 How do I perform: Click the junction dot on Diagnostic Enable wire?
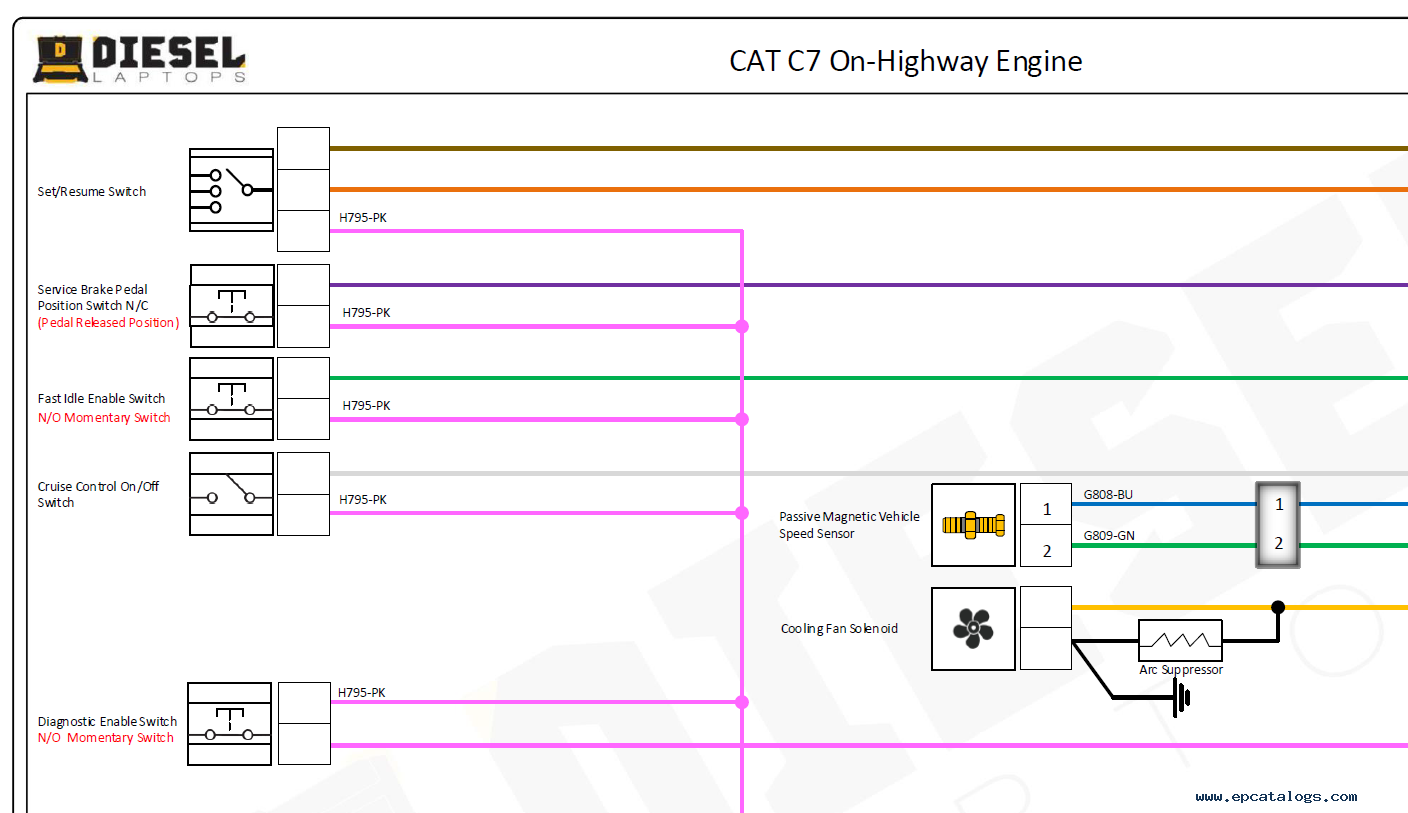click(x=742, y=702)
